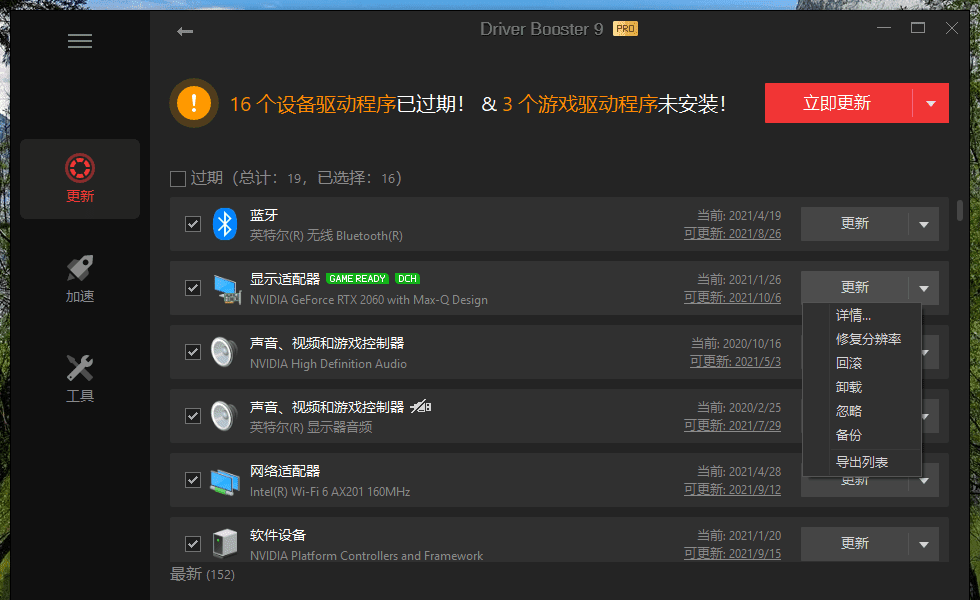Collapse the 显示适配器 row dropdown arrow
This screenshot has width=980, height=600.
tap(924, 288)
